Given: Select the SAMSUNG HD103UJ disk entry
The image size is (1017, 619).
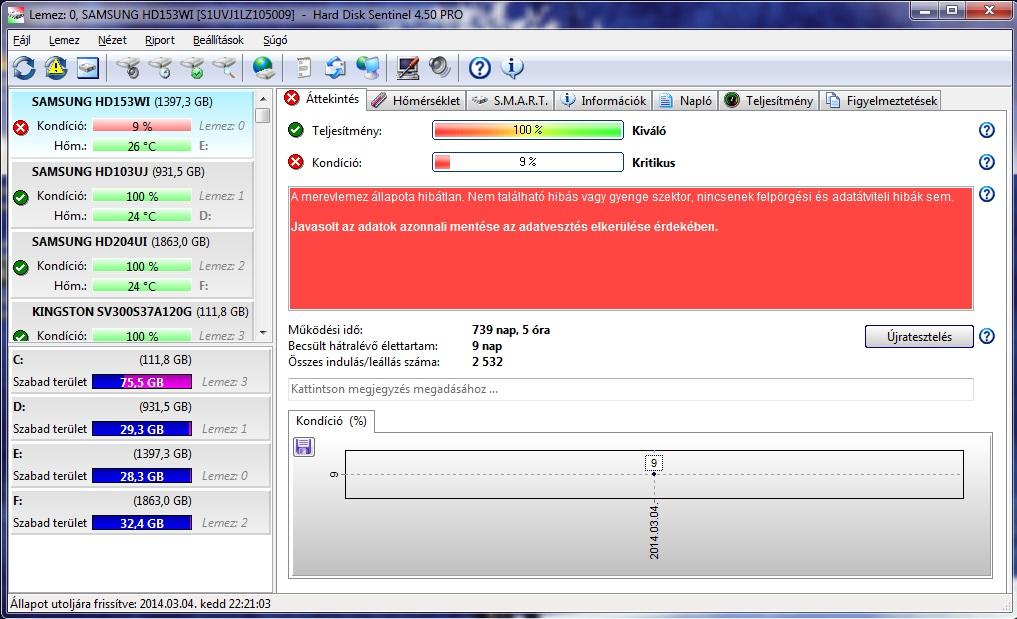Looking at the screenshot, I should coord(132,195).
